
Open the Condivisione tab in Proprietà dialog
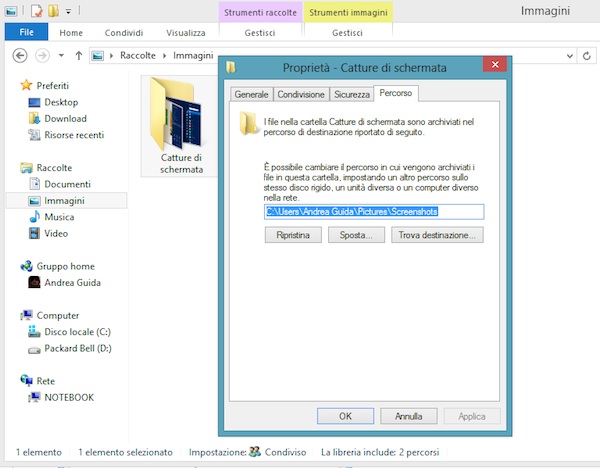[x=300, y=94]
